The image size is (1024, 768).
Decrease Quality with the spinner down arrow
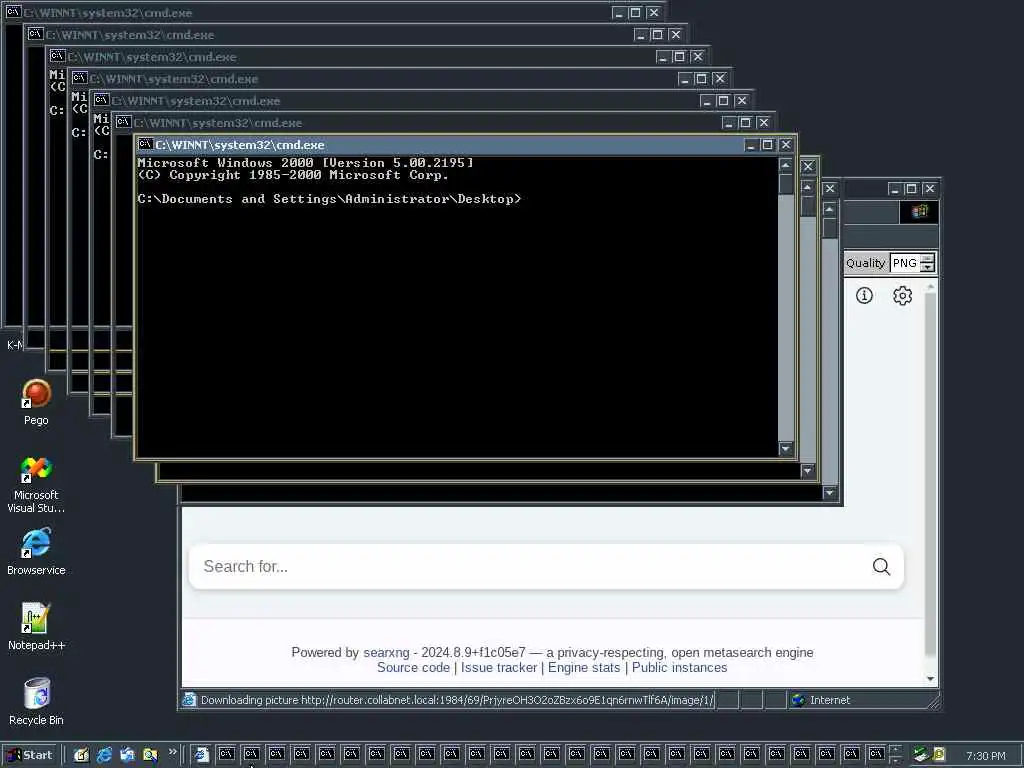(927, 267)
